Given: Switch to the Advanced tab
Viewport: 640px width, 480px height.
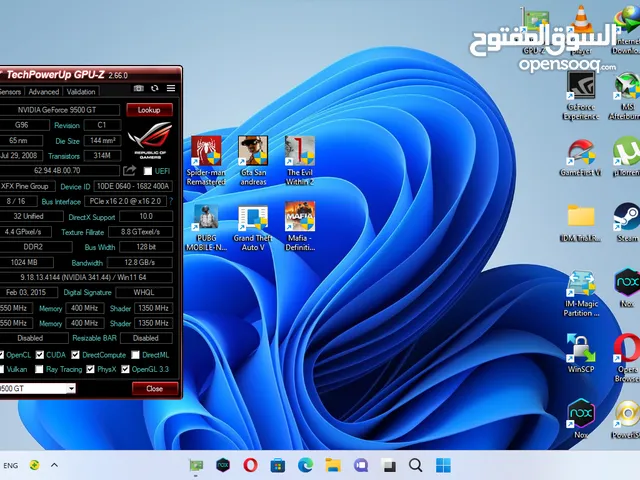Looking at the screenshot, I should coord(43,92).
